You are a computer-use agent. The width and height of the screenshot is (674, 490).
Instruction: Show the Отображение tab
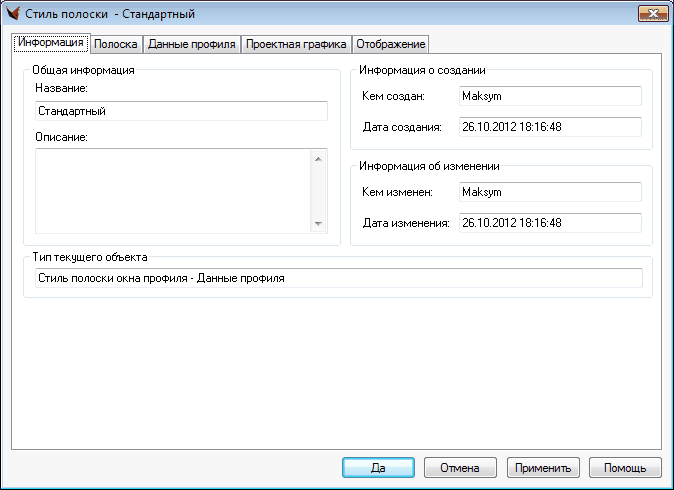[390, 44]
